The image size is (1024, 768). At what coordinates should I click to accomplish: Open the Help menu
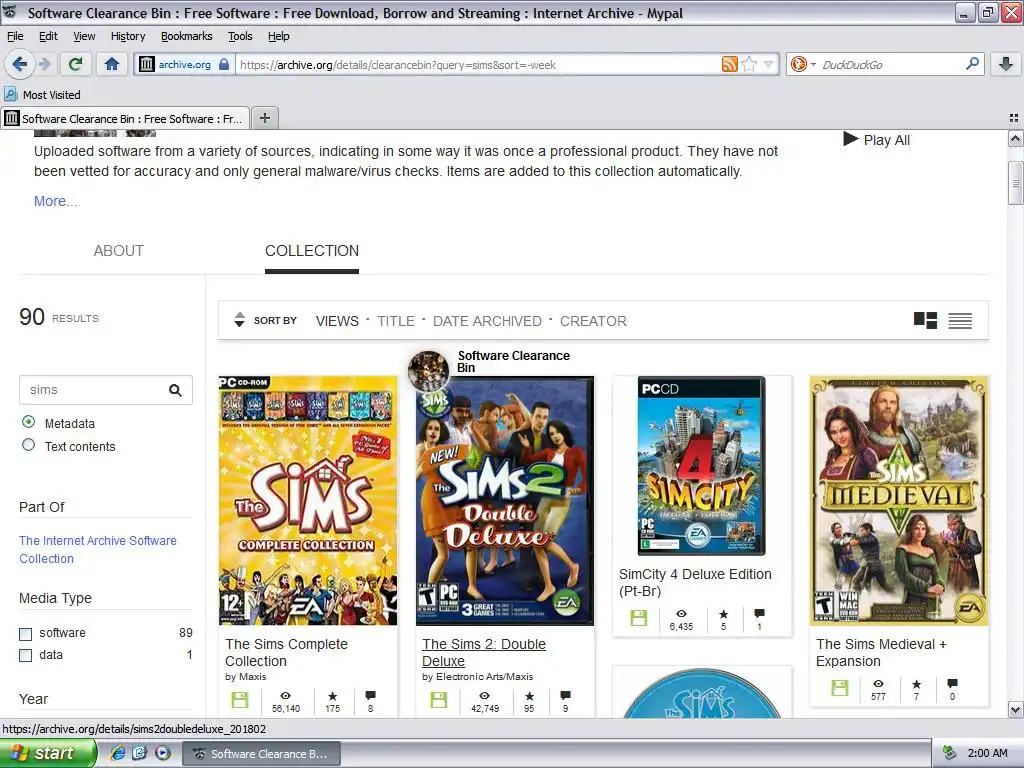[279, 36]
